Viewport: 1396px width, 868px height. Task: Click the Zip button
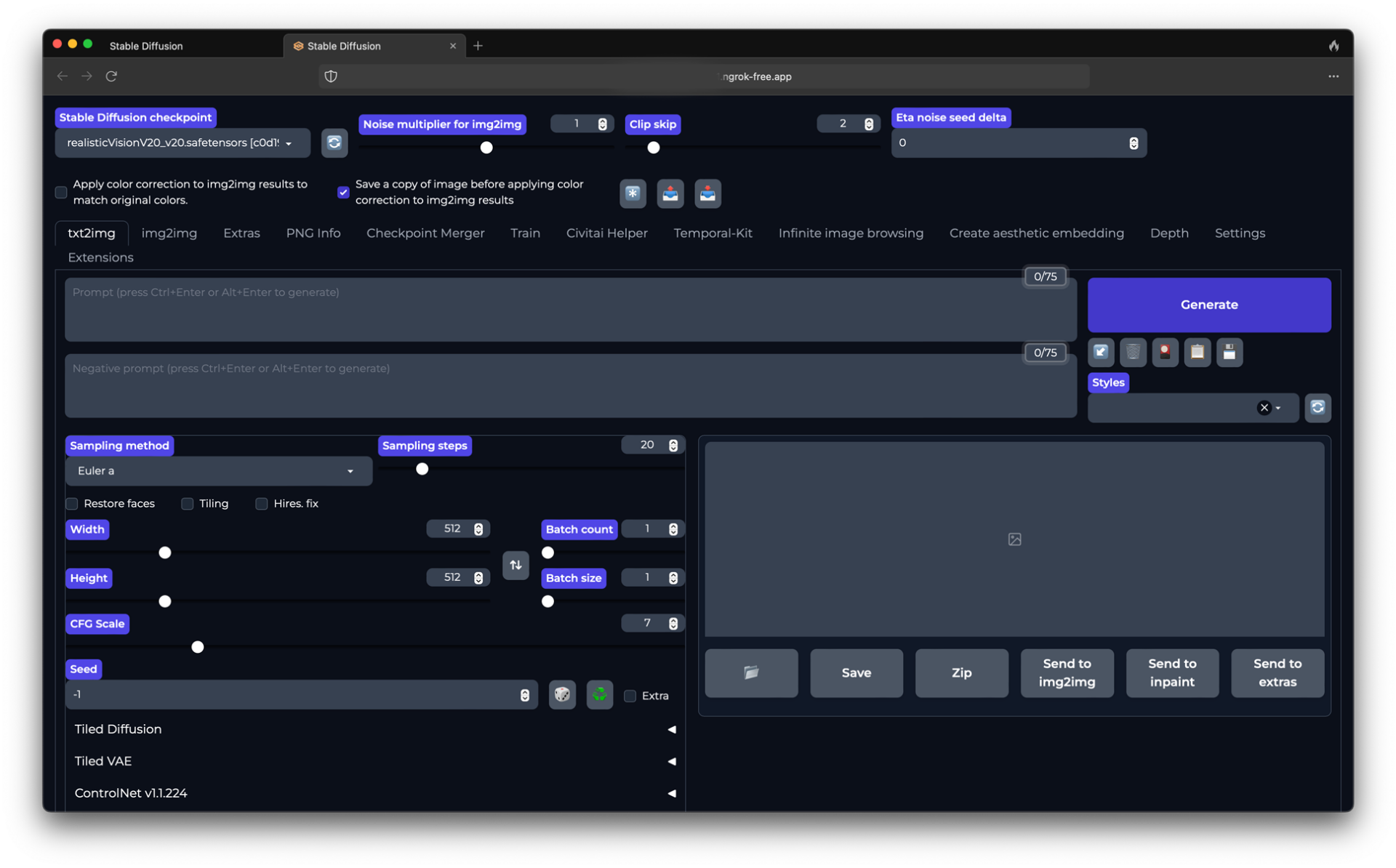961,672
